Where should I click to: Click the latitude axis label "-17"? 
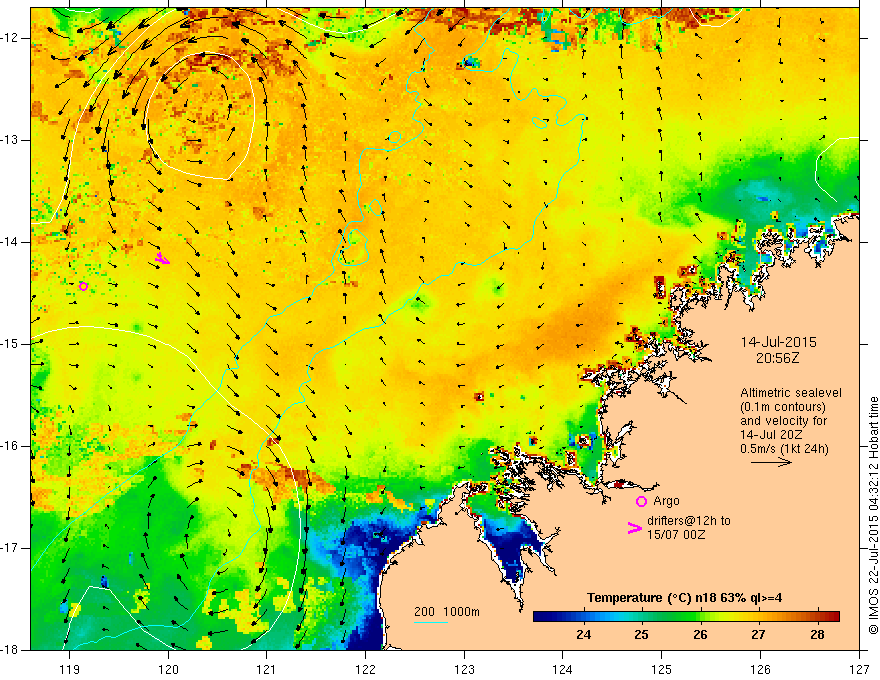pos(10,548)
